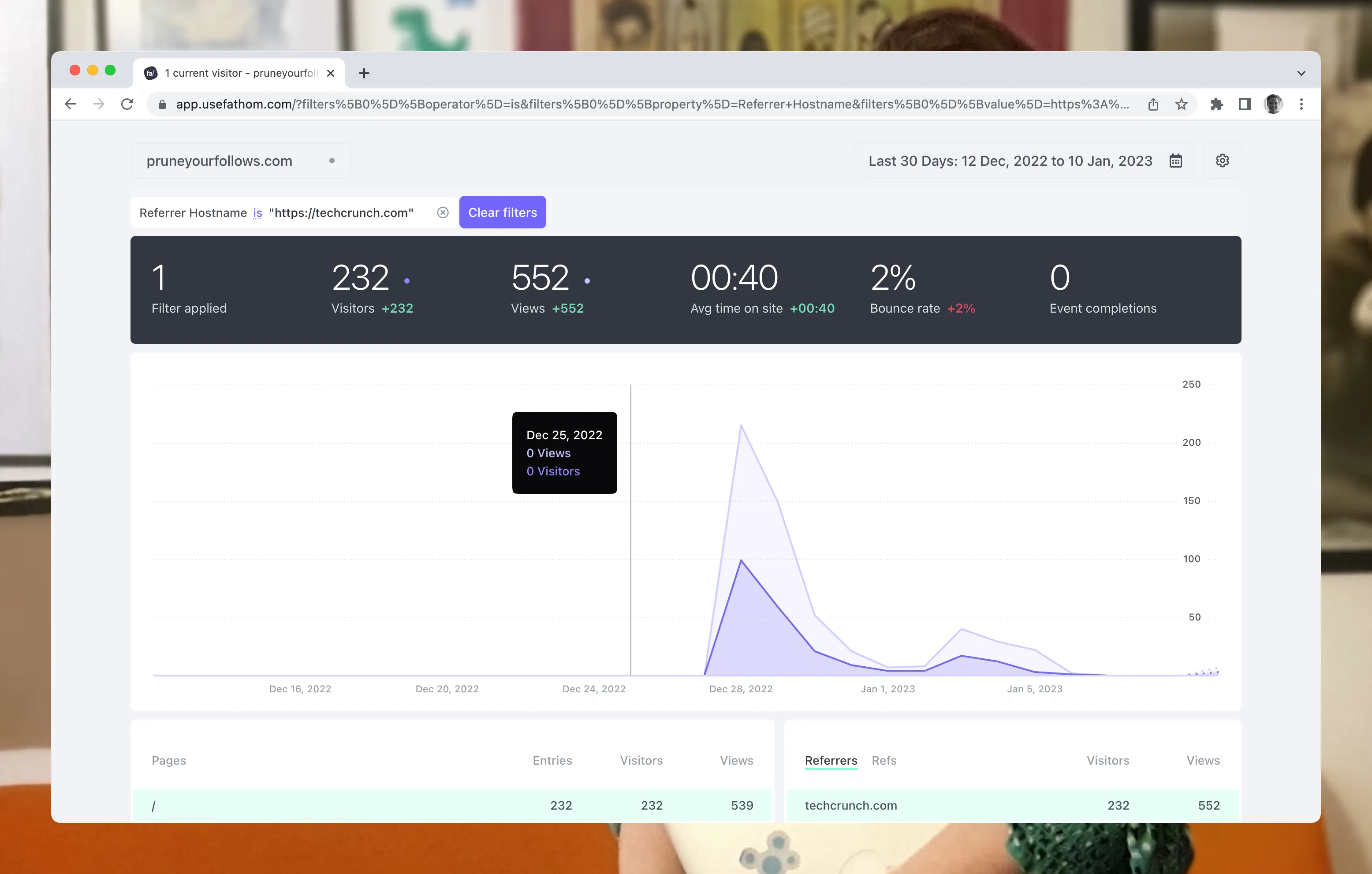Viewport: 1372px width, 874px height.
Task: Bookmark the page with the star icon
Action: [x=1181, y=104]
